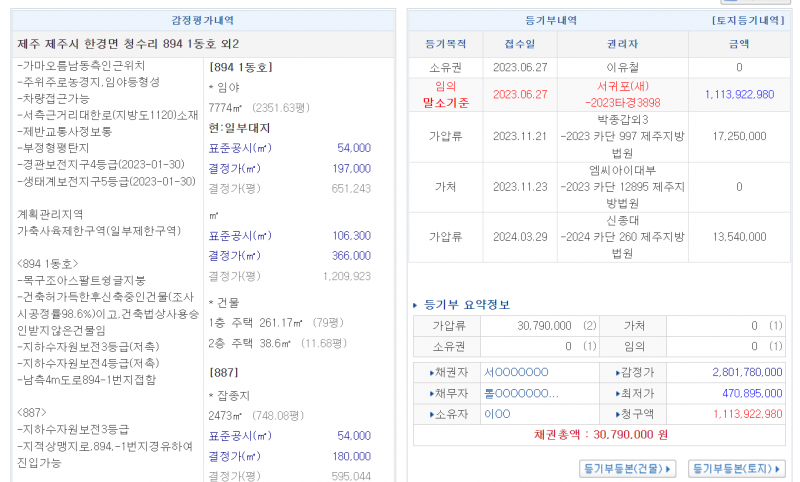The height and width of the screenshot is (482, 800).
Task: Click the red 서귀포(새) 2023타경3898 entry
Action: [x=622, y=94]
